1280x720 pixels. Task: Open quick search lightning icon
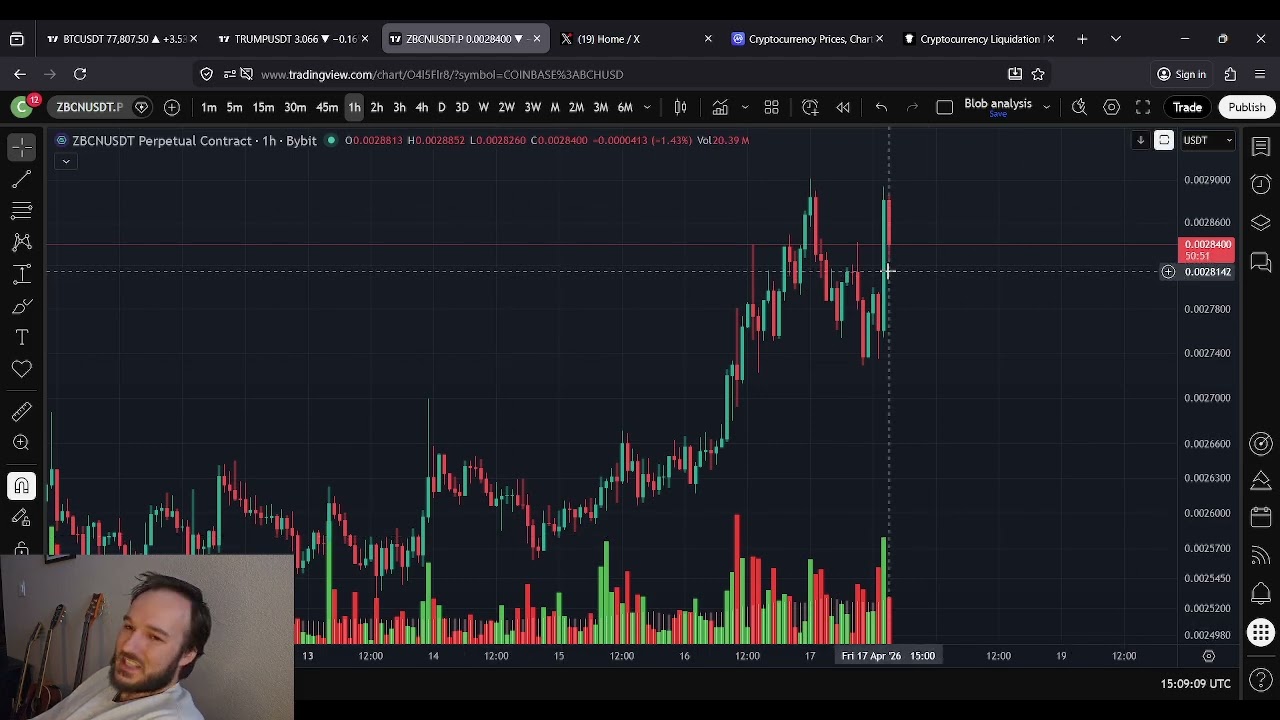pyautogui.click(x=1079, y=107)
